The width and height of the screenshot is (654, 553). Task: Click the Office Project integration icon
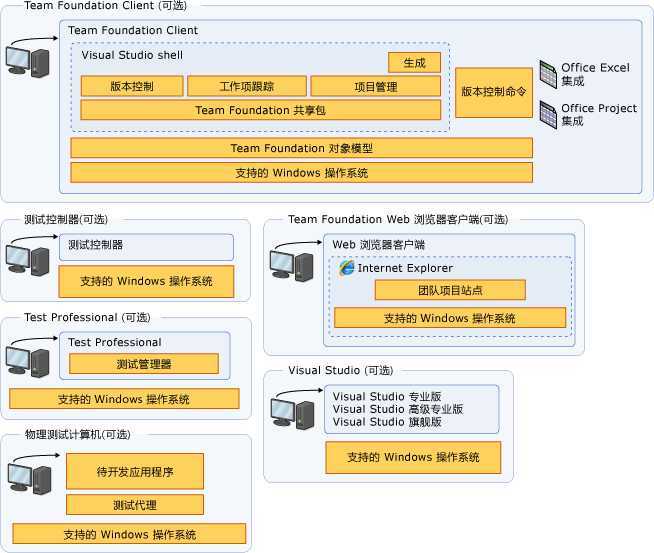click(548, 115)
